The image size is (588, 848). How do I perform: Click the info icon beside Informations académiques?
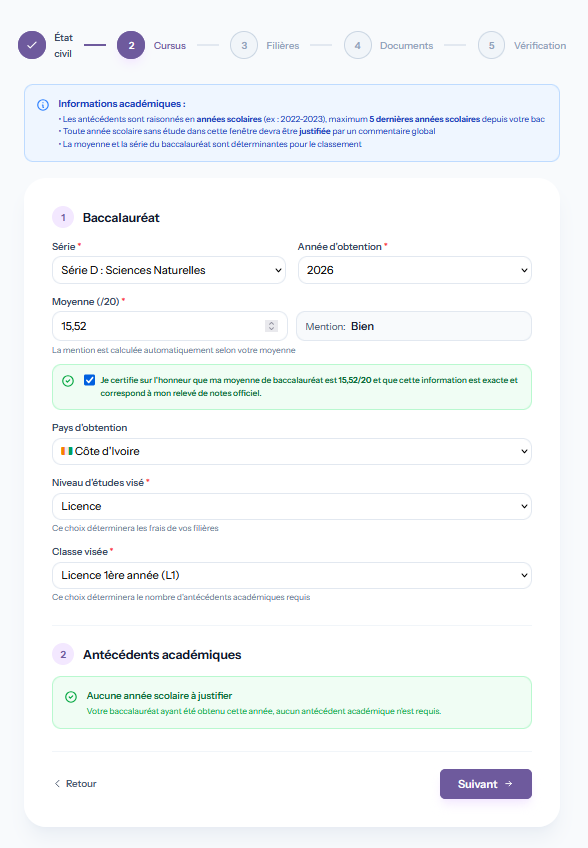point(43,105)
